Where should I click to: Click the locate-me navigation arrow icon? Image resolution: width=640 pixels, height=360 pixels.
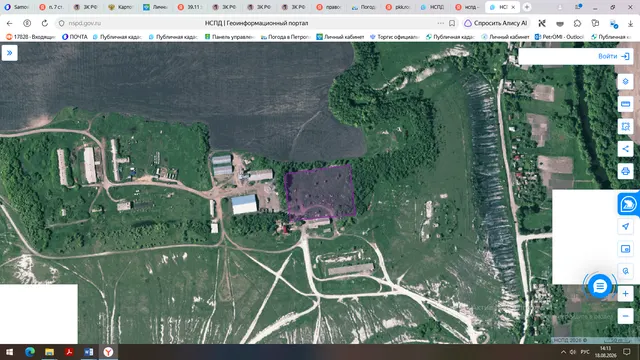coord(625,227)
